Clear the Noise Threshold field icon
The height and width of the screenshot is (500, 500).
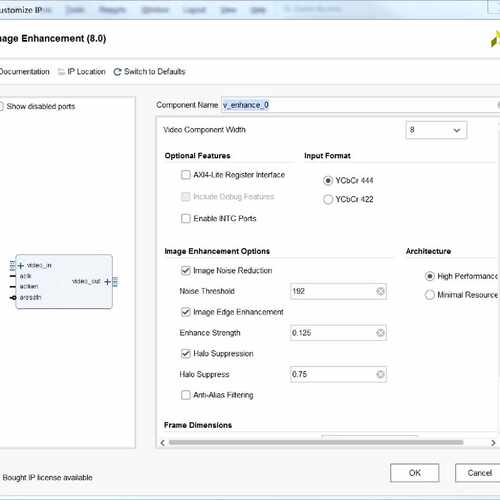click(380, 291)
